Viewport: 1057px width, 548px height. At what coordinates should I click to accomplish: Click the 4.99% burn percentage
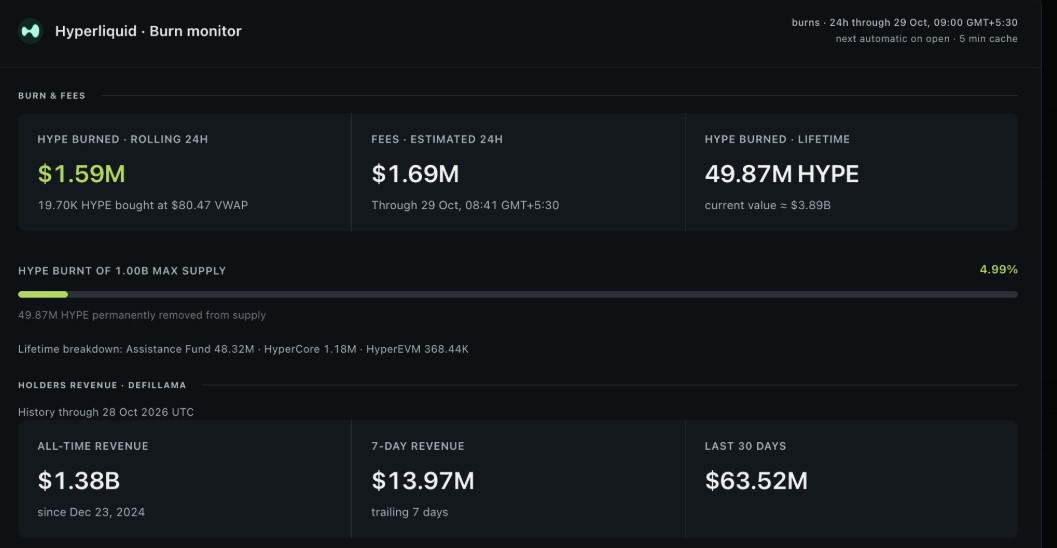tap(998, 270)
